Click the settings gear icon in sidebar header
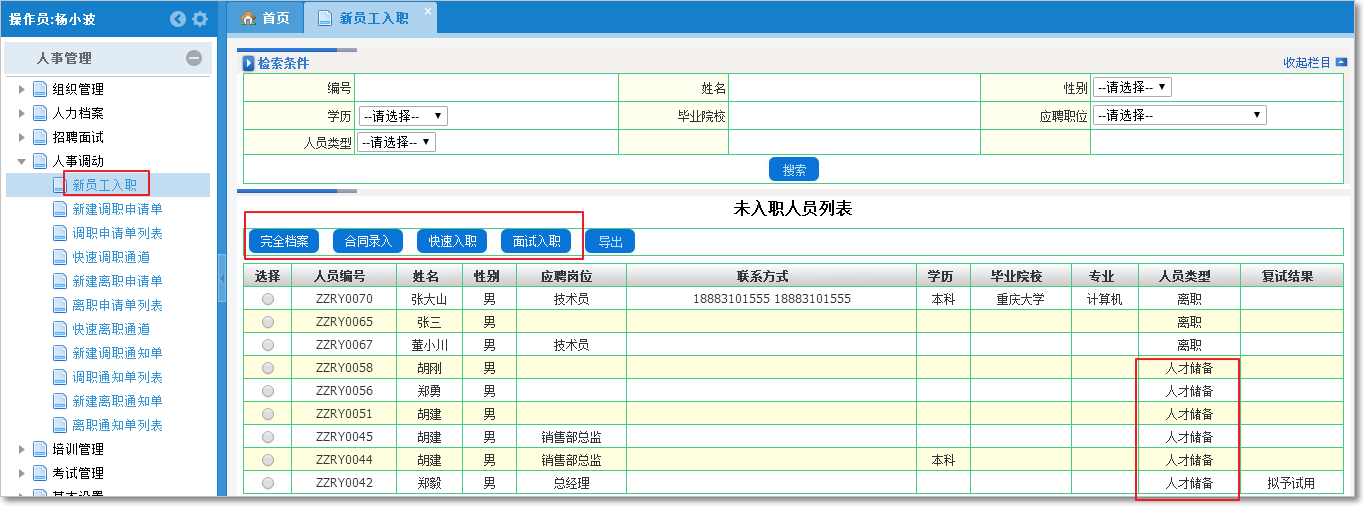Viewport: 1364px width, 506px height. click(x=200, y=18)
